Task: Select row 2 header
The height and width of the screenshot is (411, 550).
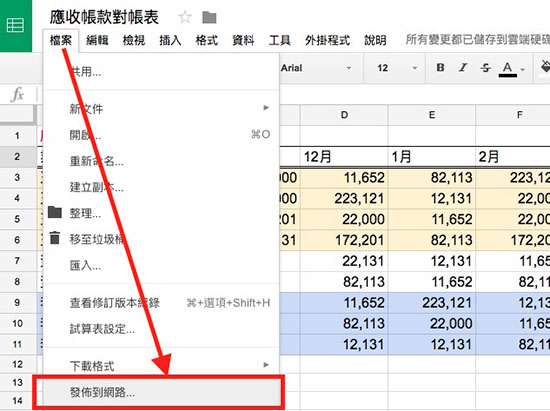Action: tap(18, 156)
